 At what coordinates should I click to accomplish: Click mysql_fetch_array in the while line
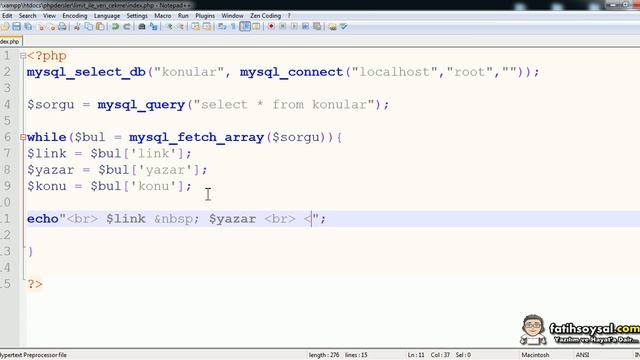coord(196,137)
